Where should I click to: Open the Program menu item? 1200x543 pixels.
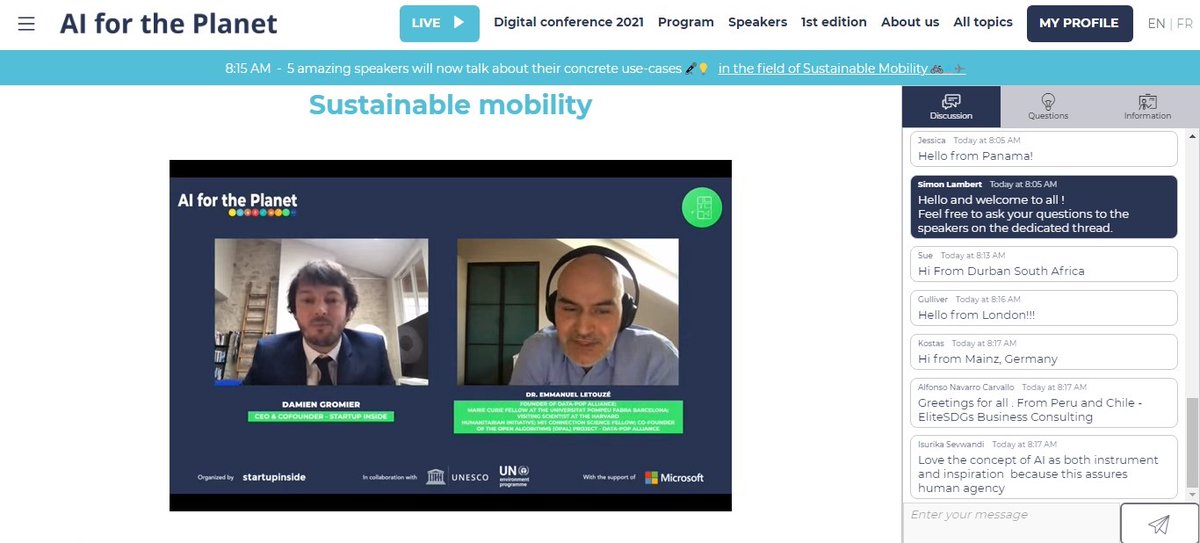[686, 22]
